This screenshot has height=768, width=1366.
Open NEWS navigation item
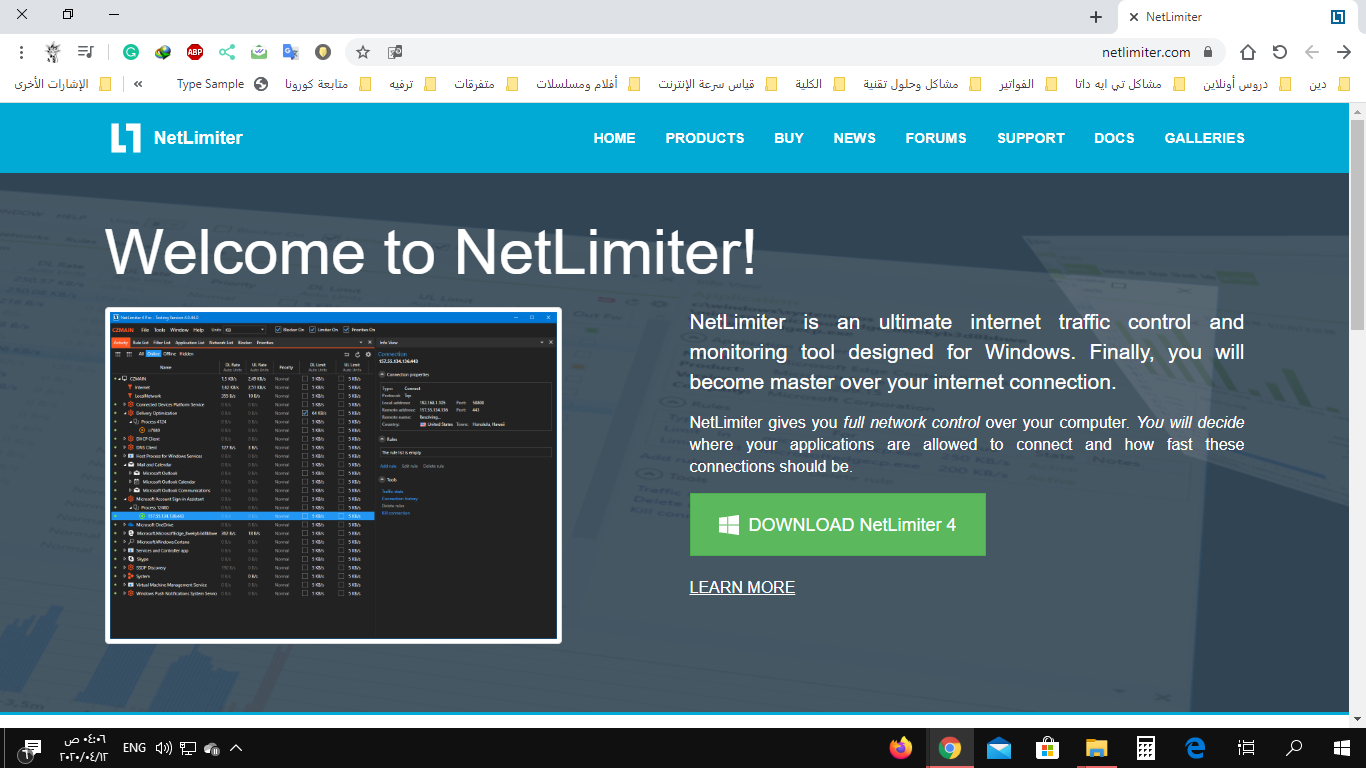coord(855,138)
